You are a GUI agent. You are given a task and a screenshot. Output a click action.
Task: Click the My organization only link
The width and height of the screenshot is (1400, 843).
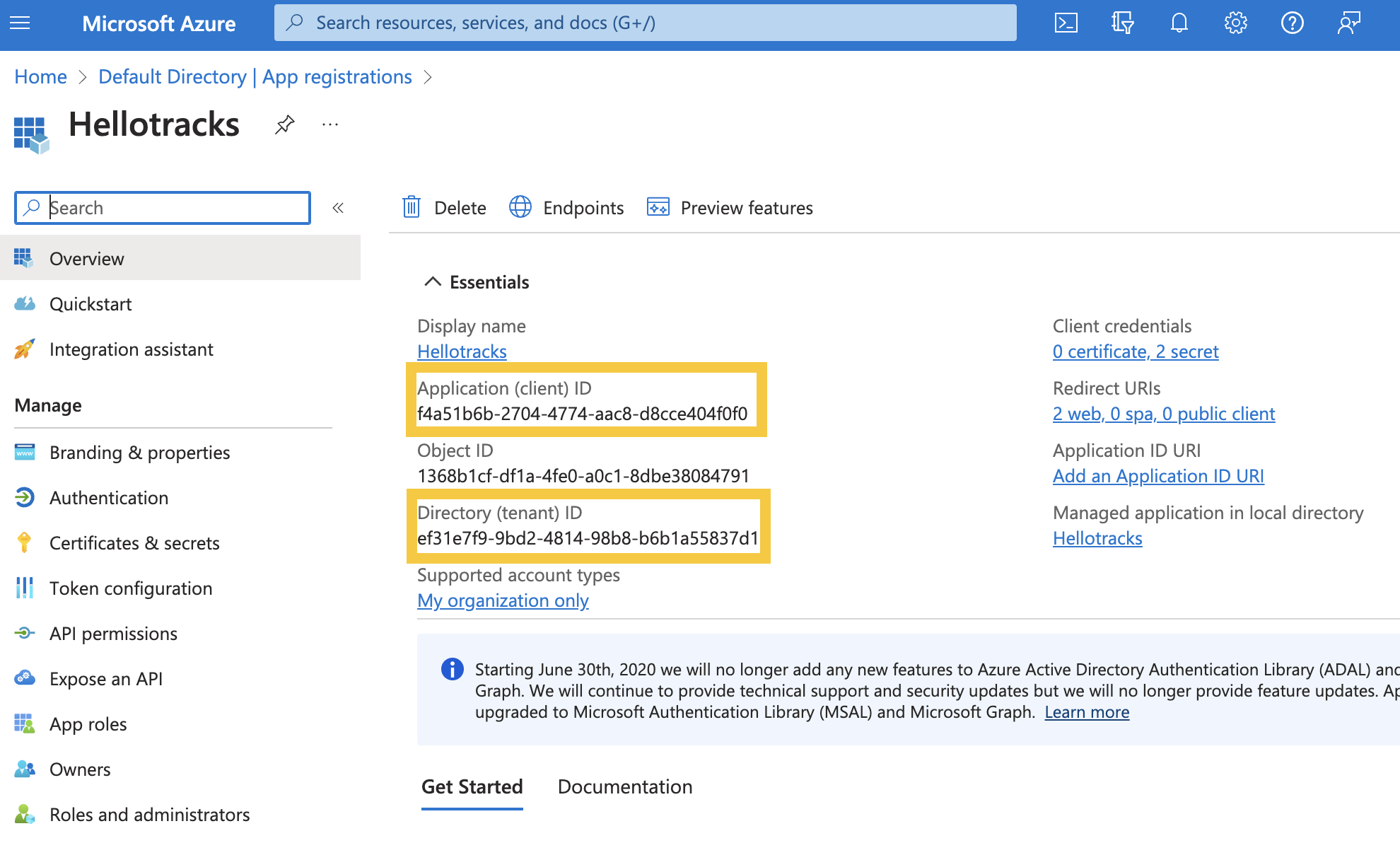[x=503, y=600]
